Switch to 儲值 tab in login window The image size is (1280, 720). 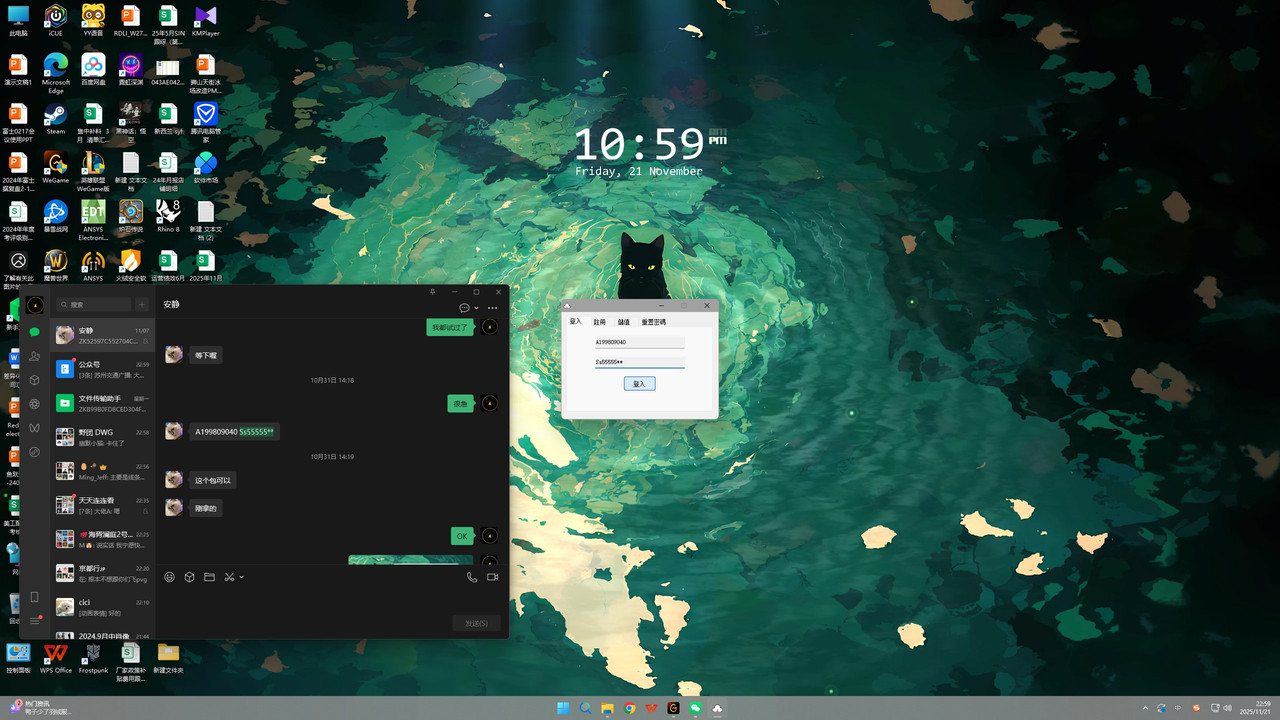point(623,322)
